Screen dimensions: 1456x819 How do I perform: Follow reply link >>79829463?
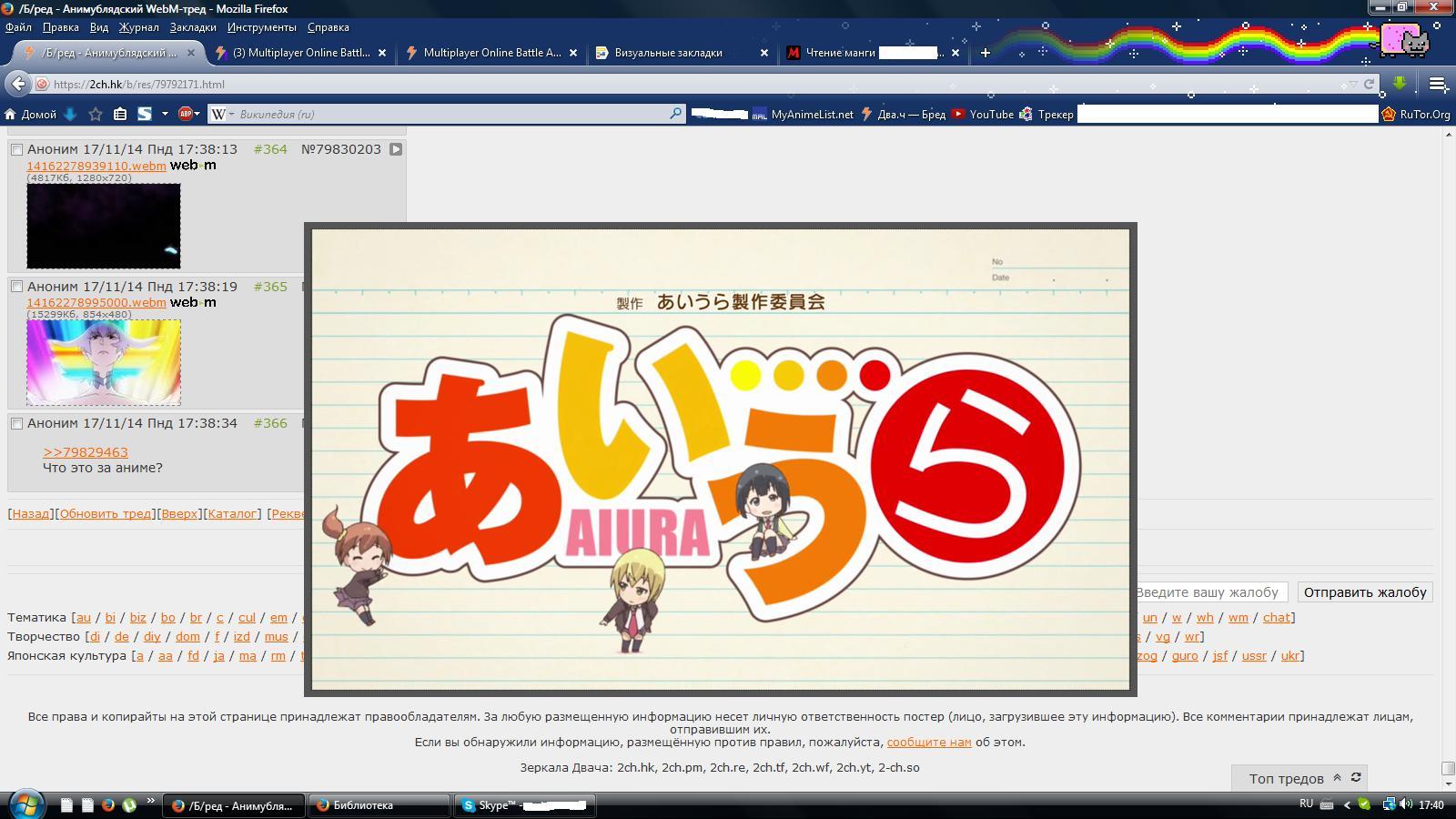[86, 452]
